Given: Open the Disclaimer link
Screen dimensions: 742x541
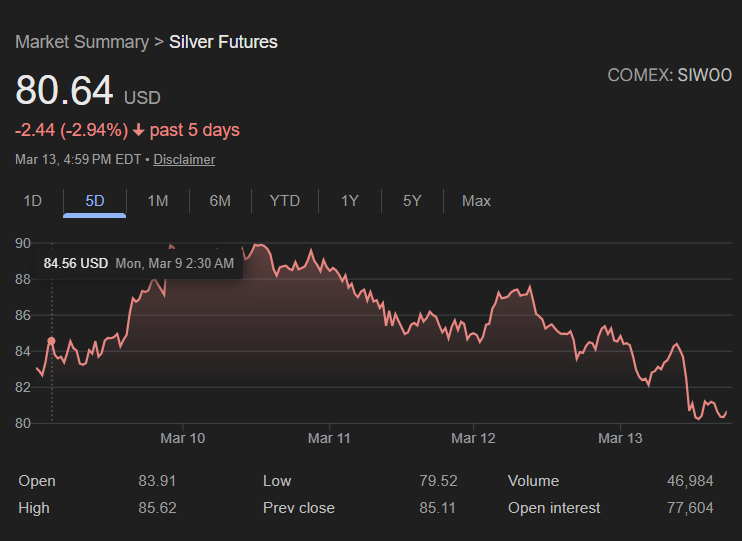Looking at the screenshot, I should pos(184,159).
